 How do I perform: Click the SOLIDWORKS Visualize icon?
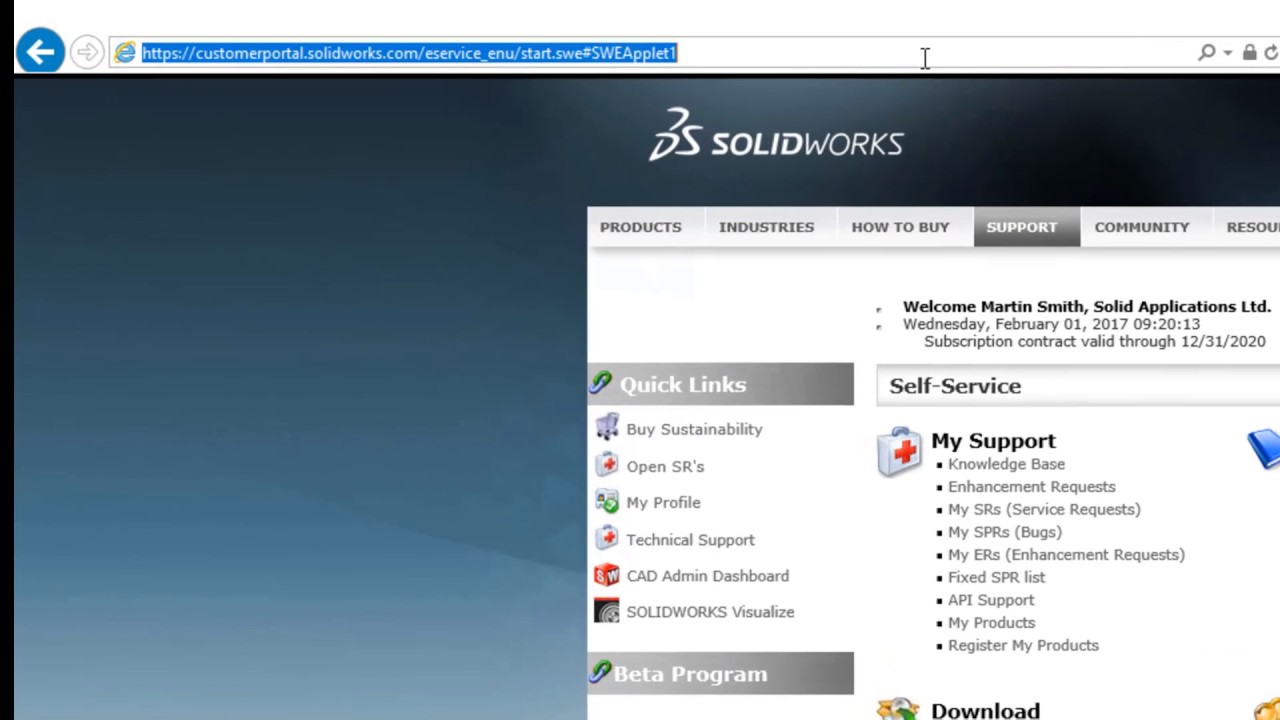tap(607, 611)
